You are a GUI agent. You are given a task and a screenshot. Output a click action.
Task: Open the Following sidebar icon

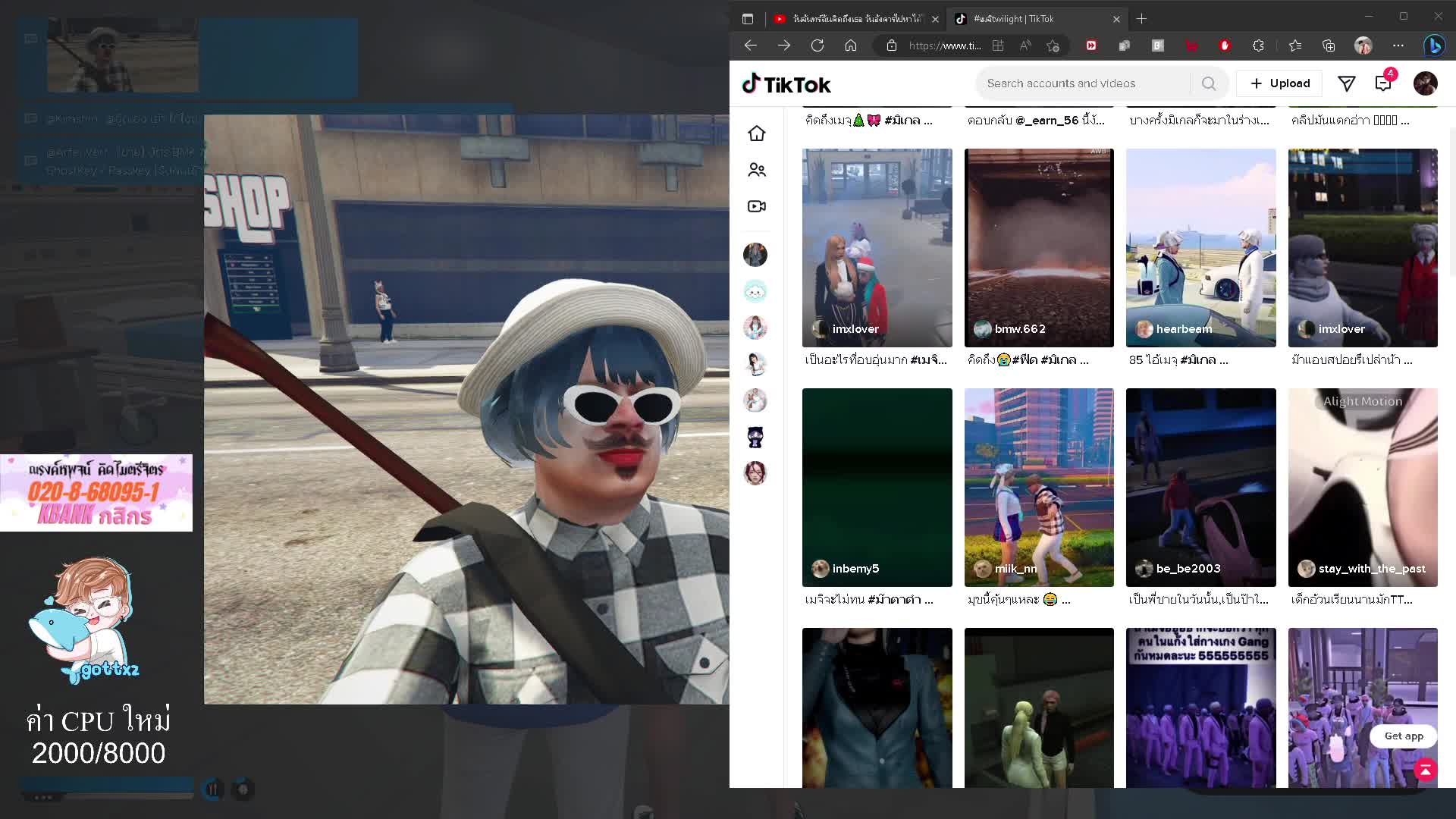pos(756,170)
